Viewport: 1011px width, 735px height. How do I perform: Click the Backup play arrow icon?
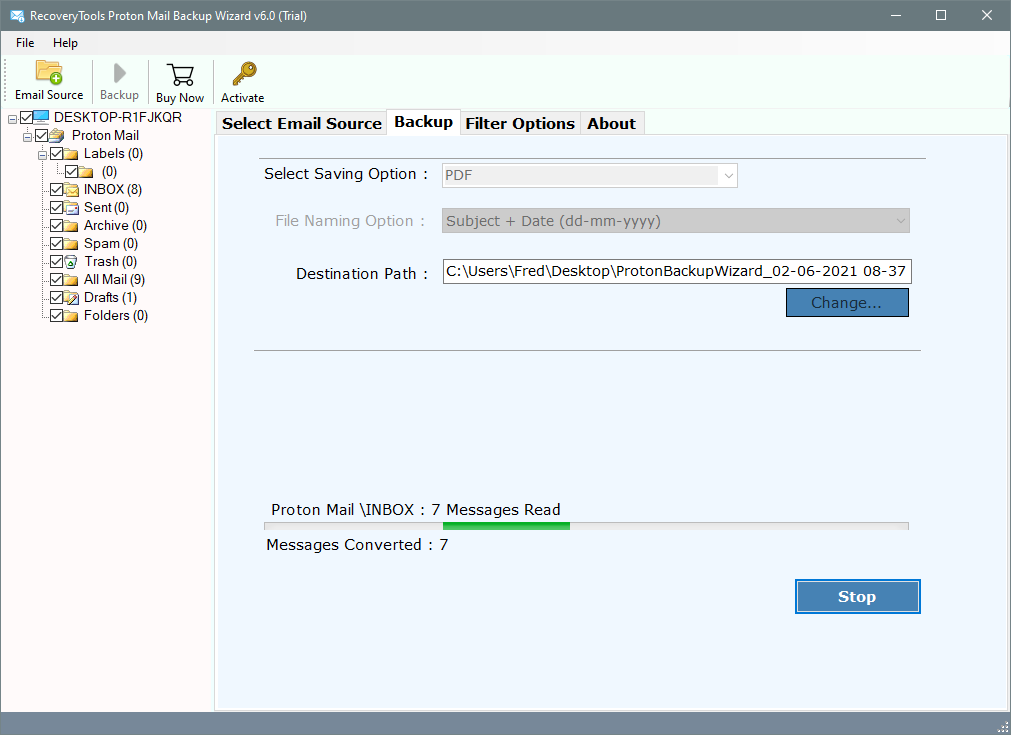[119, 74]
